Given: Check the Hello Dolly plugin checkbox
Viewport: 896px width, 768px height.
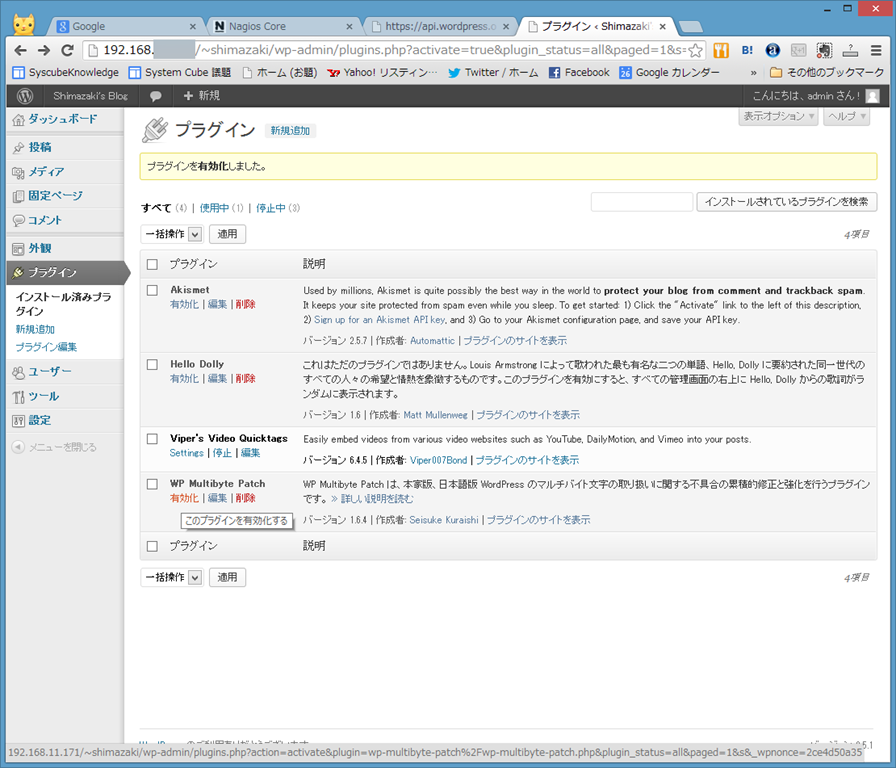Looking at the screenshot, I should (152, 365).
